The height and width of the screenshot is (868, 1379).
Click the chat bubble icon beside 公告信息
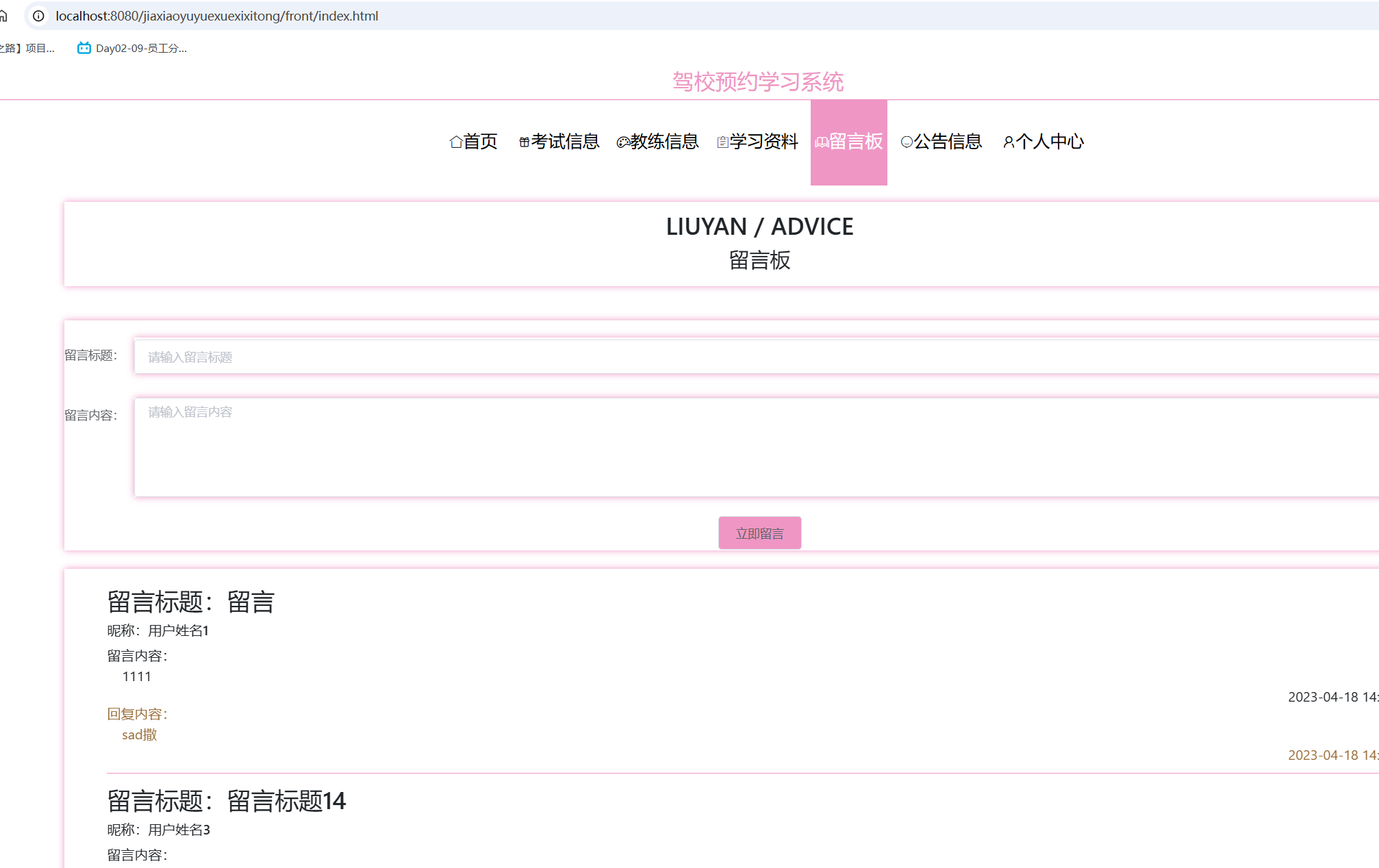point(907,142)
